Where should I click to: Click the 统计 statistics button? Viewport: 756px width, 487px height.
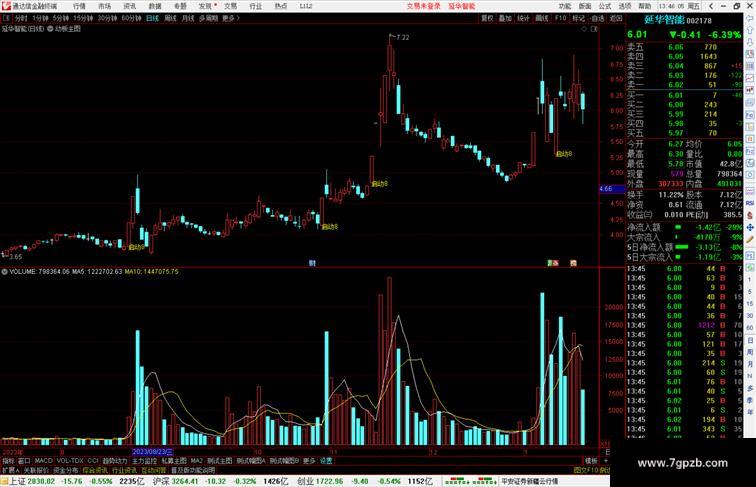pyautogui.click(x=524, y=18)
